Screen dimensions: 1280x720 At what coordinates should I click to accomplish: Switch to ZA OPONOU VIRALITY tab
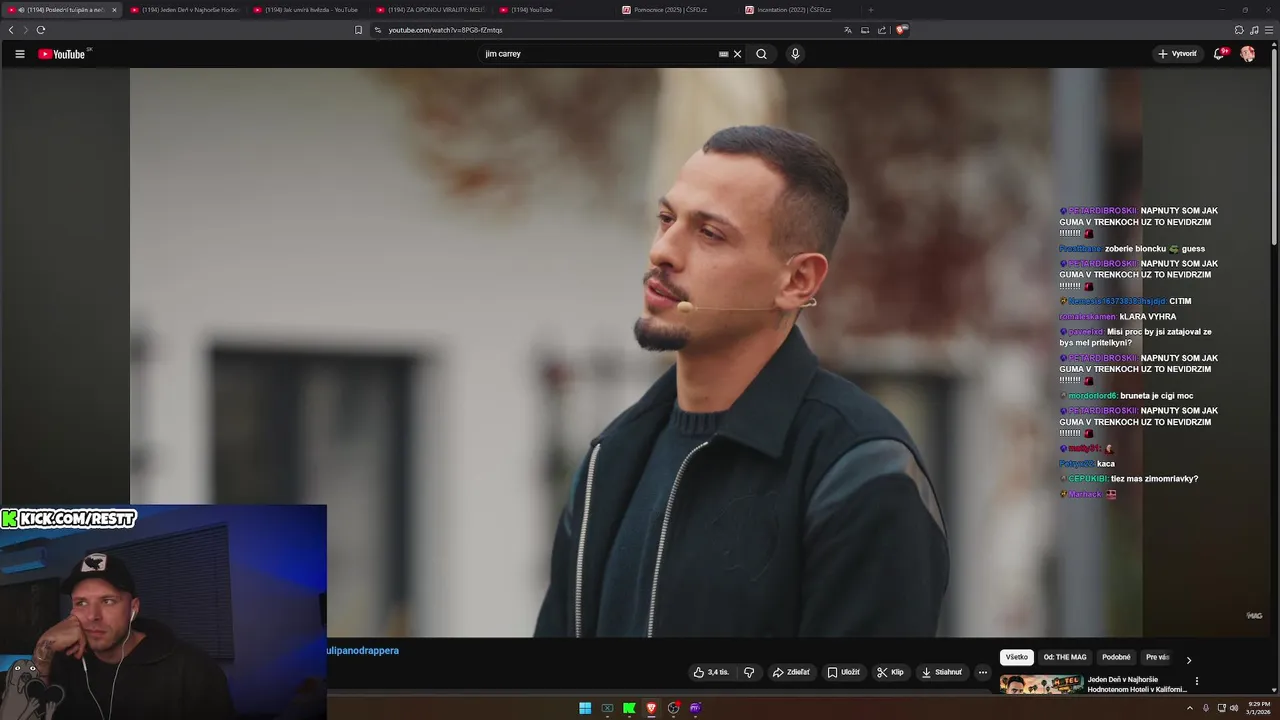pos(431,10)
